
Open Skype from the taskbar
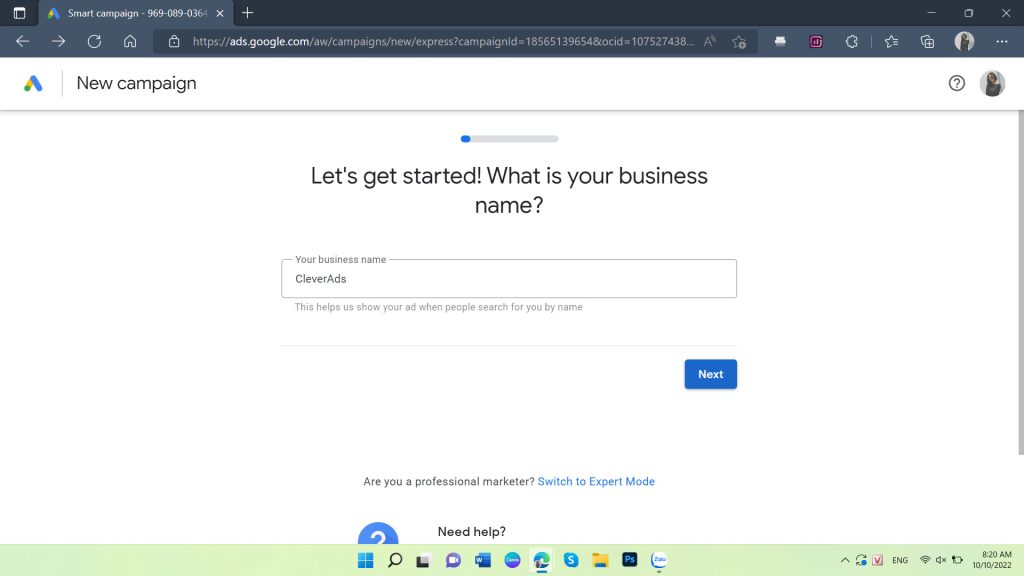click(x=571, y=560)
